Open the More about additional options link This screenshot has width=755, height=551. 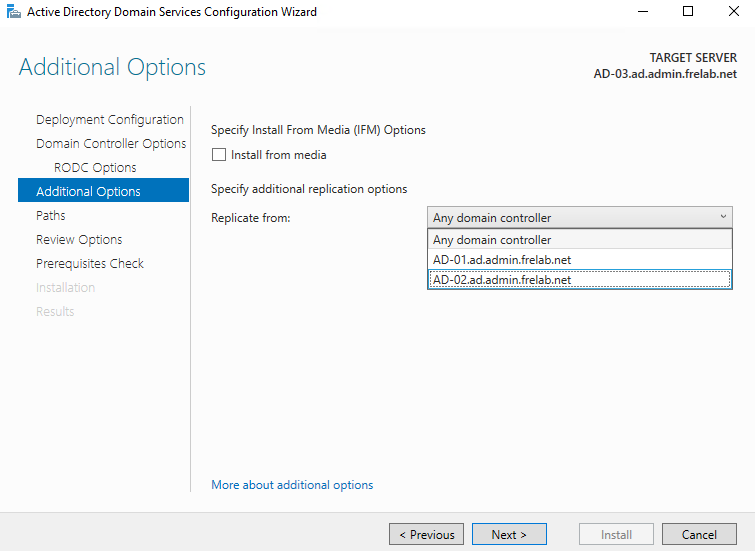292,485
